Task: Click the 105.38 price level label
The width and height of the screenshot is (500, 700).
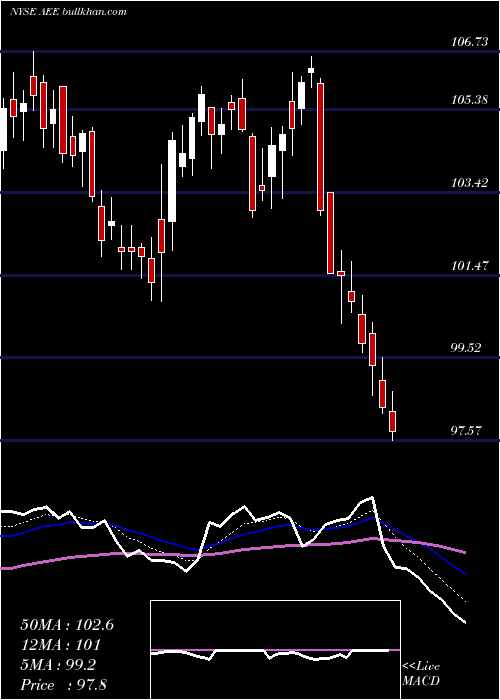Action: [x=470, y=100]
